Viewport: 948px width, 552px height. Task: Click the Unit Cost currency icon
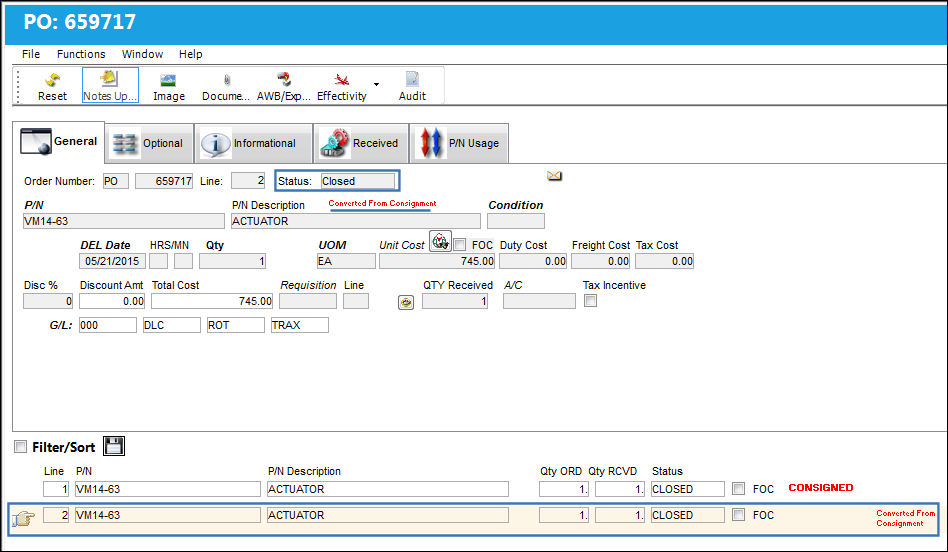coord(440,242)
